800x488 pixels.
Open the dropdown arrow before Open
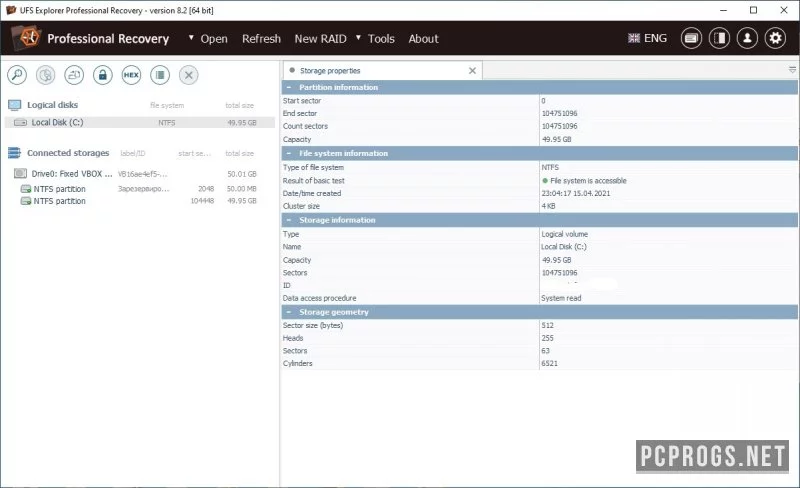(x=191, y=37)
